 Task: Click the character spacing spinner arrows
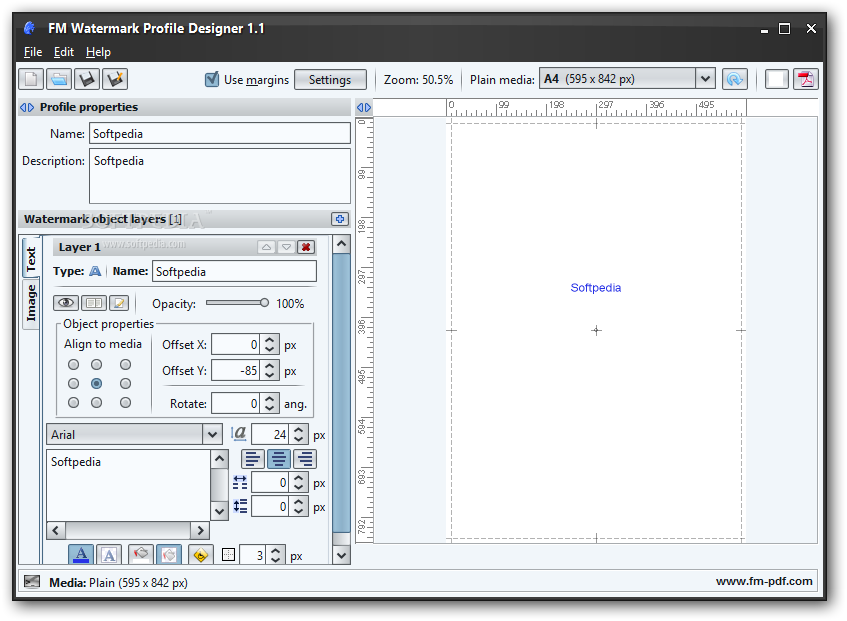(299, 483)
